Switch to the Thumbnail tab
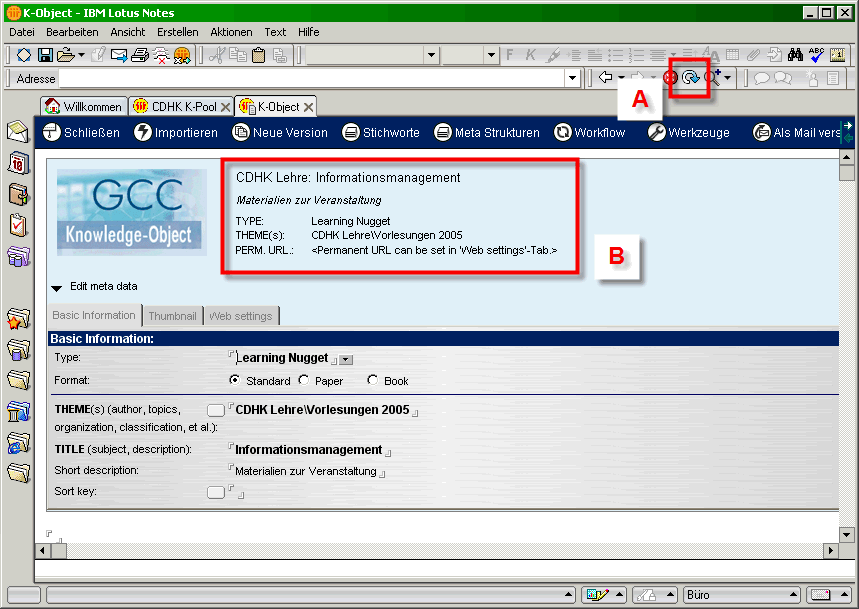Viewport: 859px width, 609px height. click(x=173, y=316)
